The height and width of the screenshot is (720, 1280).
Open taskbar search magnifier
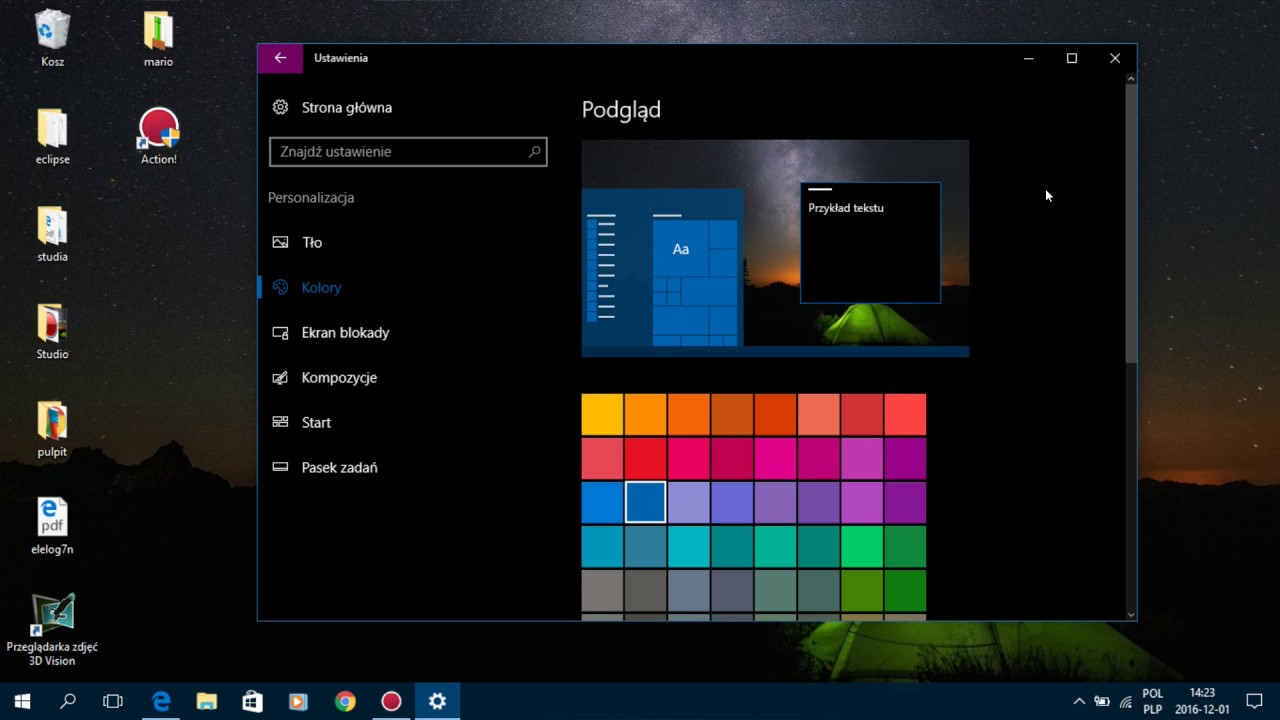pyautogui.click(x=68, y=701)
